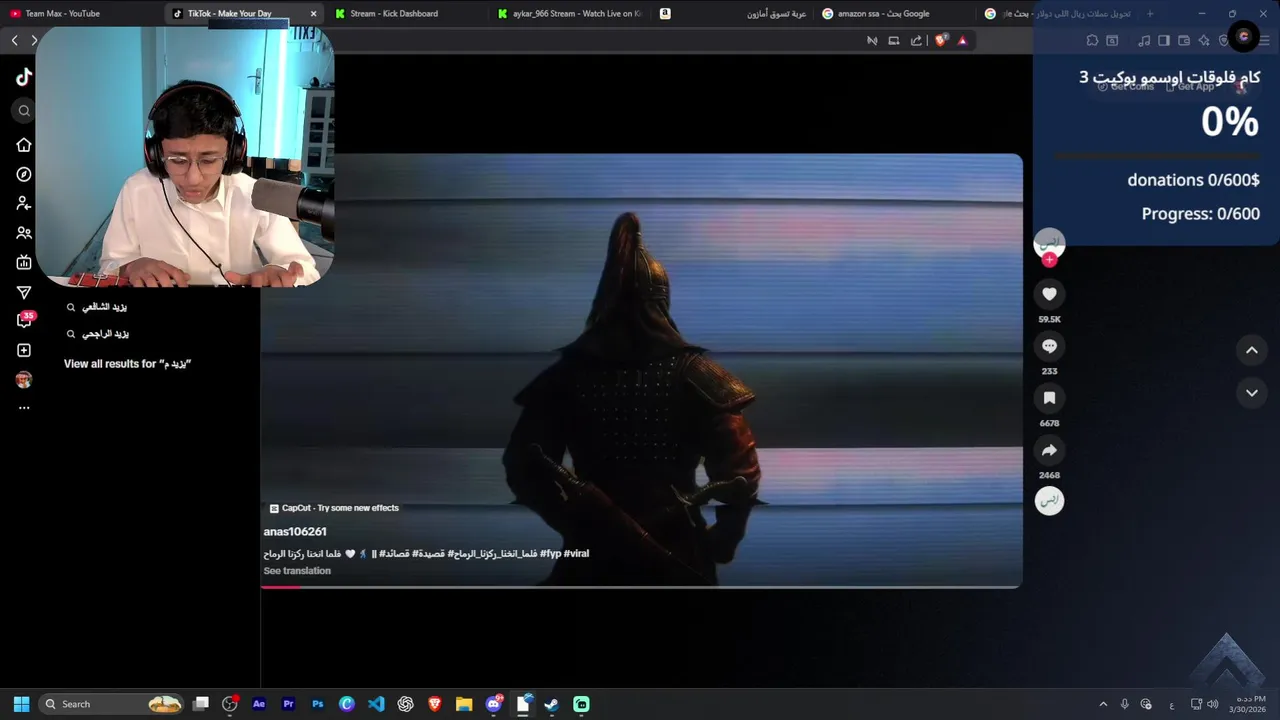1280x720 pixels.
Task: Click the taskbar Search box
Action: point(112,704)
